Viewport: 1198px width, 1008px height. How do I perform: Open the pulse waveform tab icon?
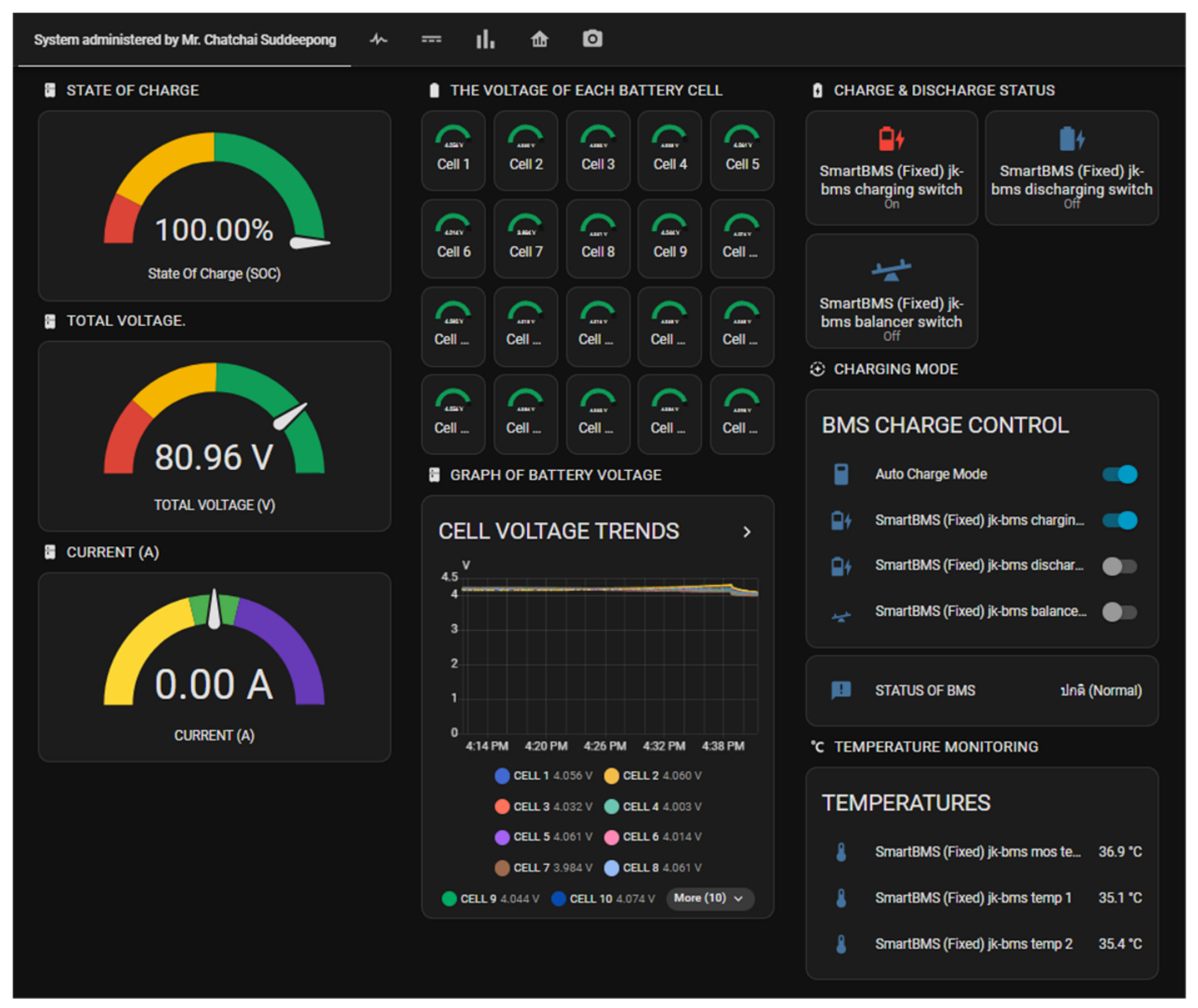tap(379, 39)
